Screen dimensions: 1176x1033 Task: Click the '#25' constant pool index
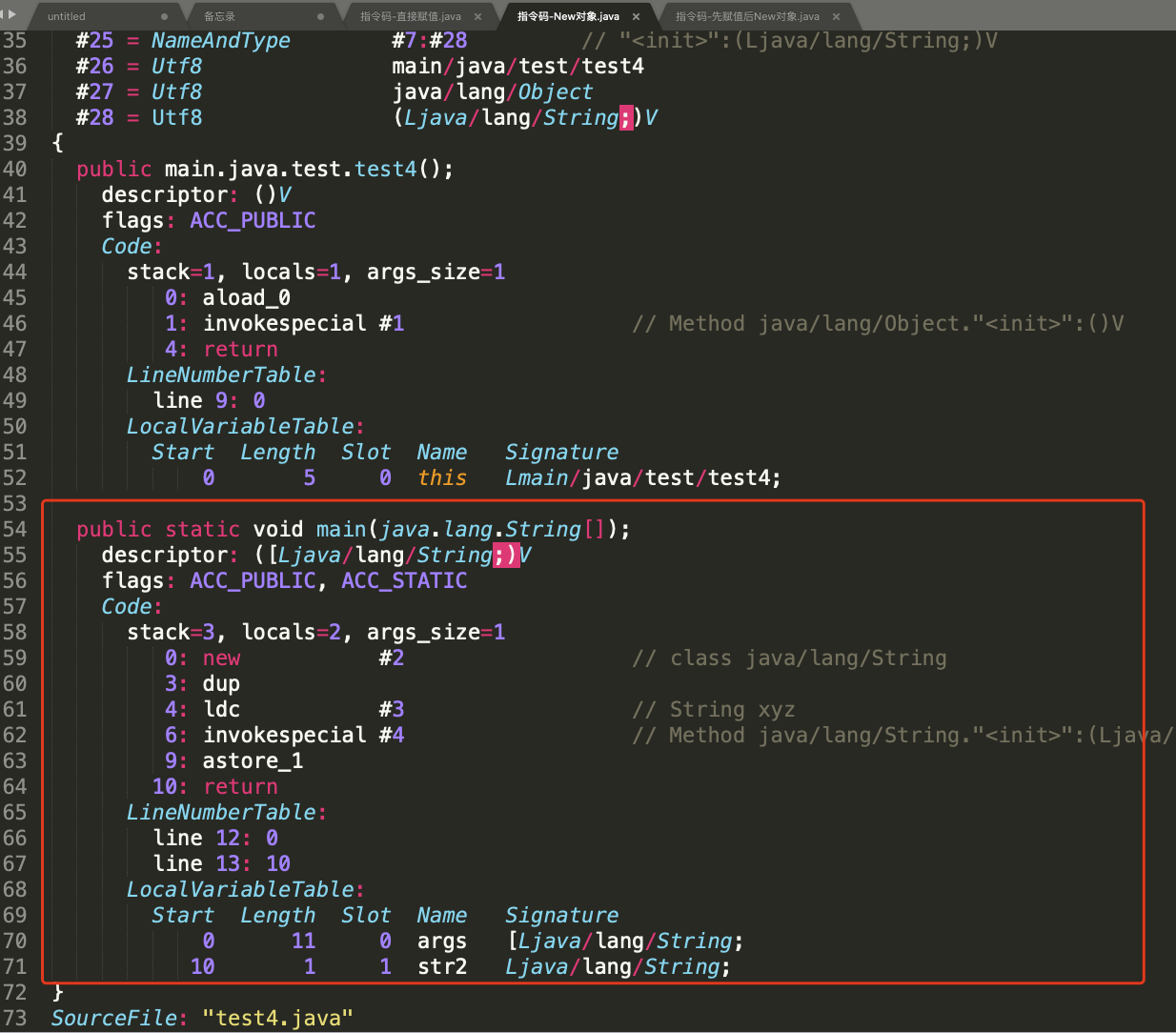[x=94, y=40]
